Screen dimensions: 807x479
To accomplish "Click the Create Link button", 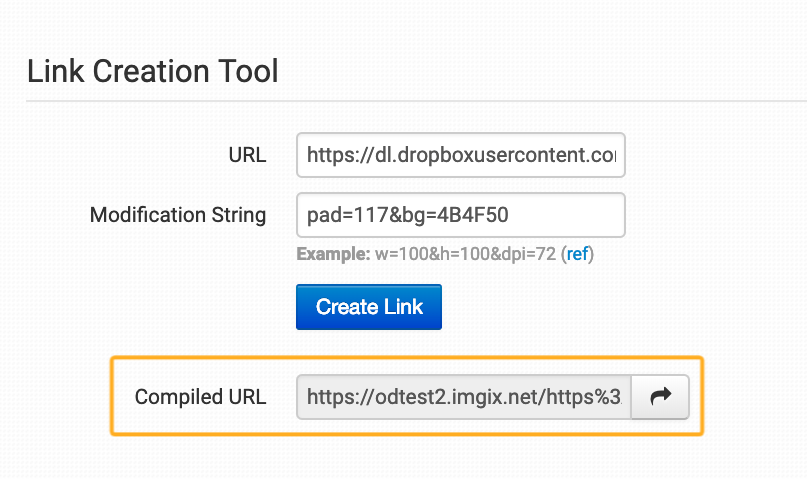I will pos(369,307).
